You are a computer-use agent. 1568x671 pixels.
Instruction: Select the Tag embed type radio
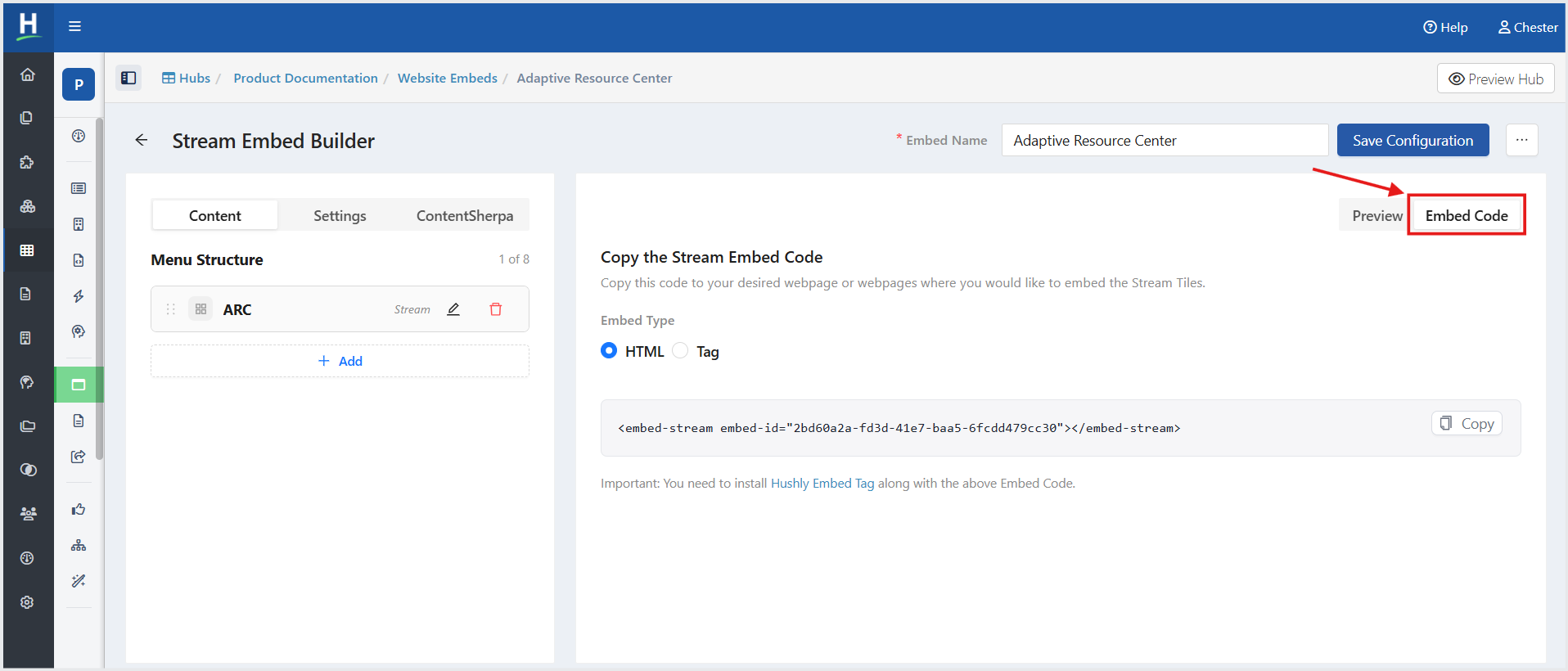click(x=680, y=350)
